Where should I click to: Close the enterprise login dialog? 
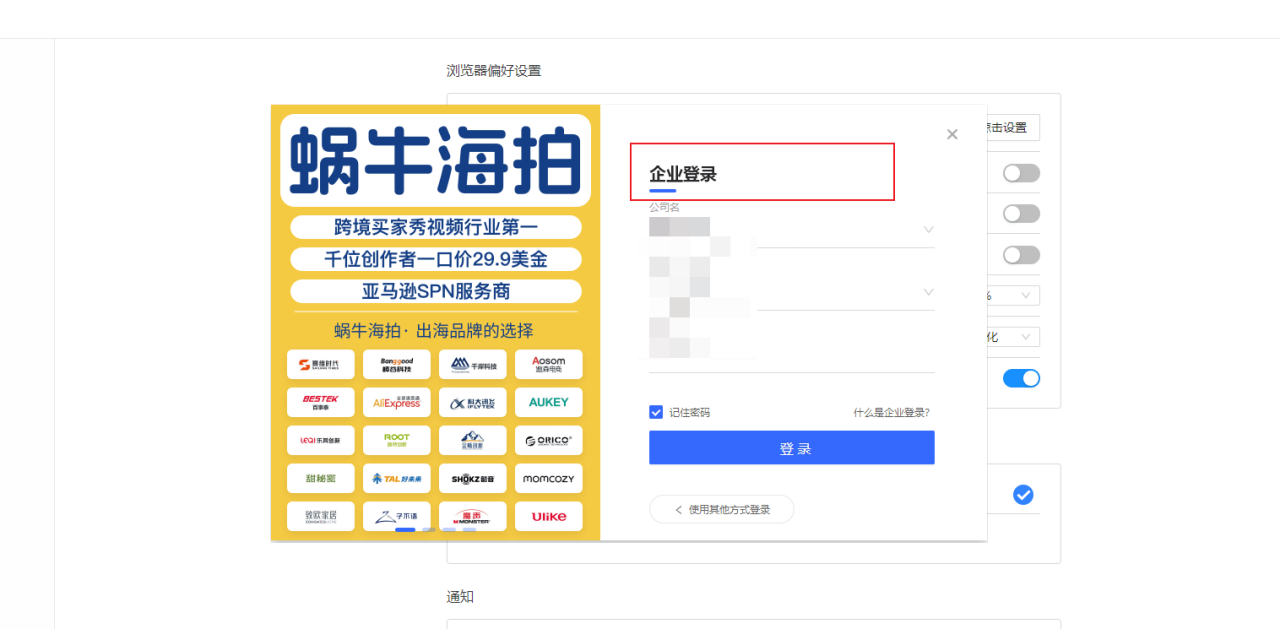pos(952,134)
